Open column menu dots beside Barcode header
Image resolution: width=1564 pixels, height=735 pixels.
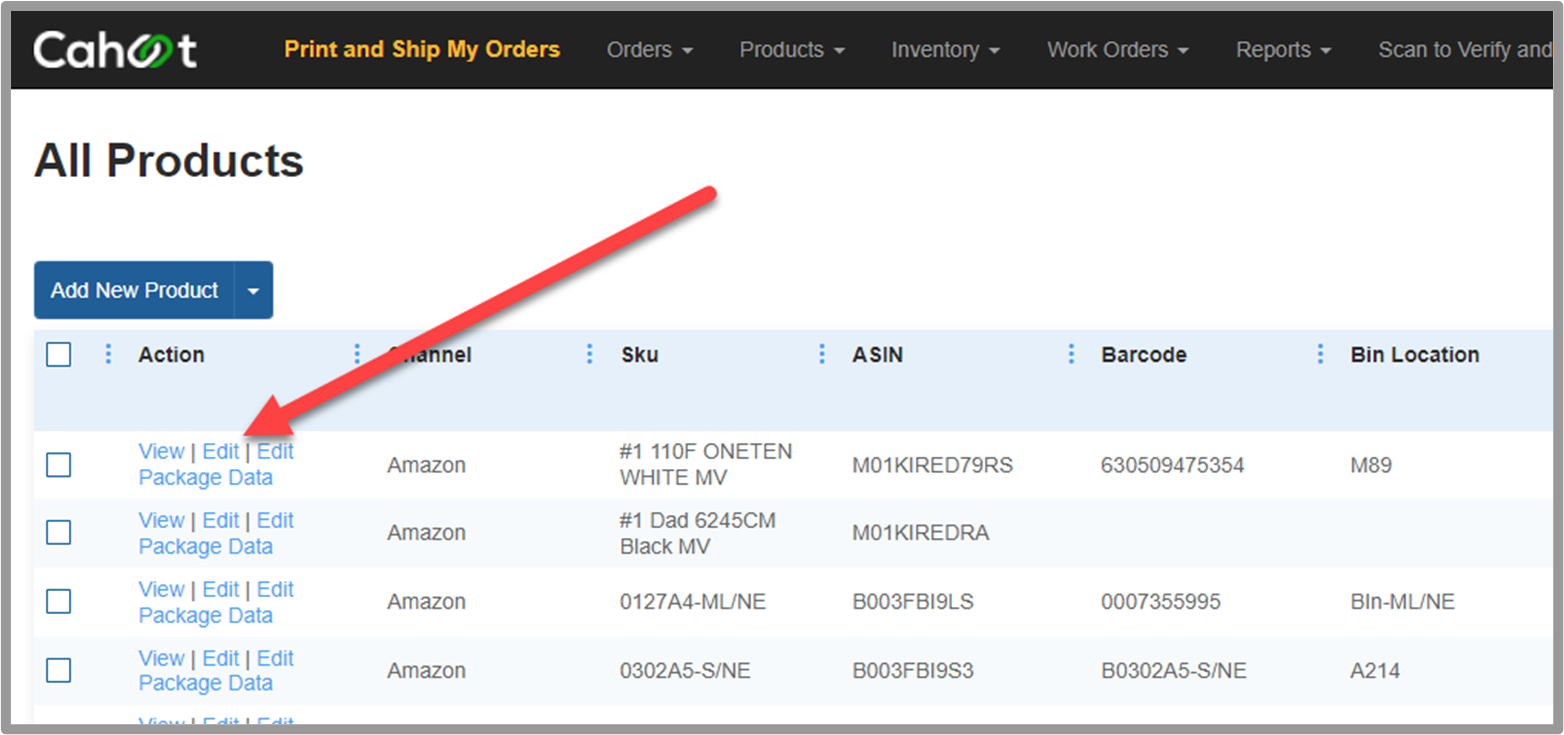coord(1320,354)
